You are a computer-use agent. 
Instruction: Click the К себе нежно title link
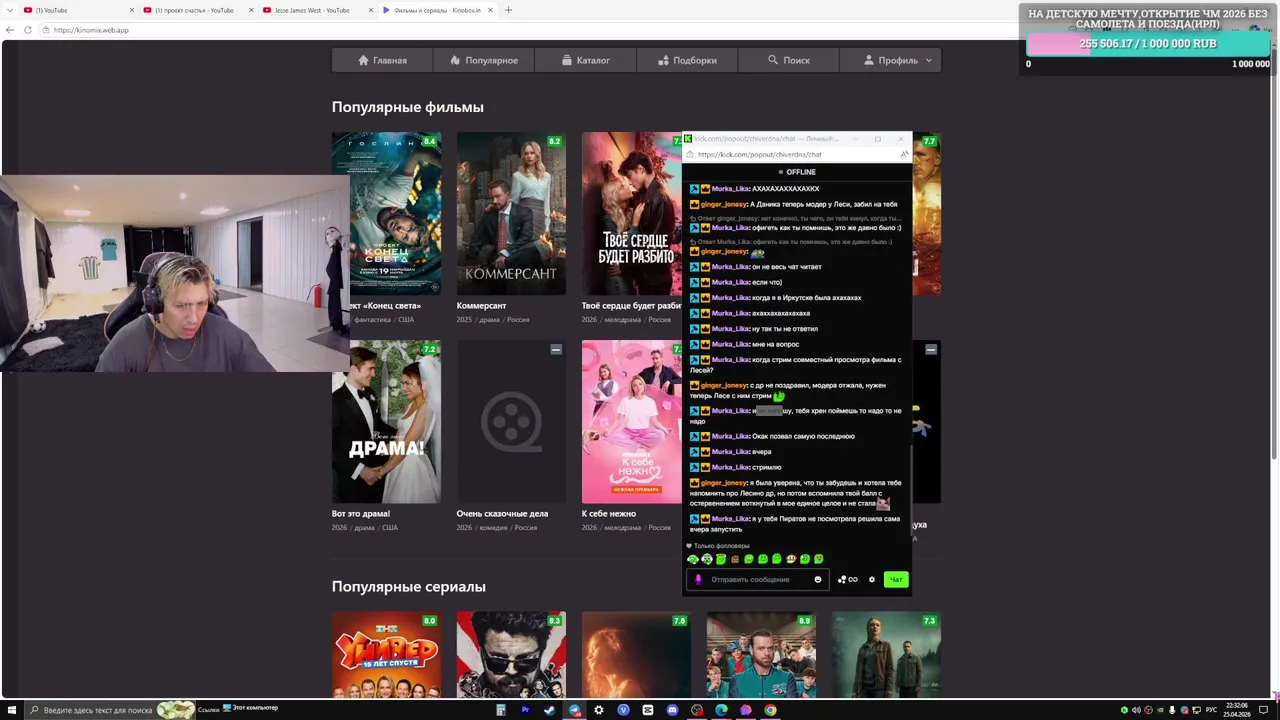click(x=609, y=513)
